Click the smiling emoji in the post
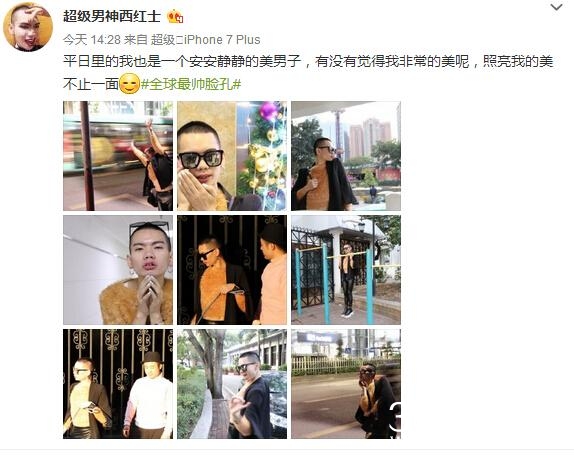This screenshot has height=456, width=574. click(x=130, y=84)
